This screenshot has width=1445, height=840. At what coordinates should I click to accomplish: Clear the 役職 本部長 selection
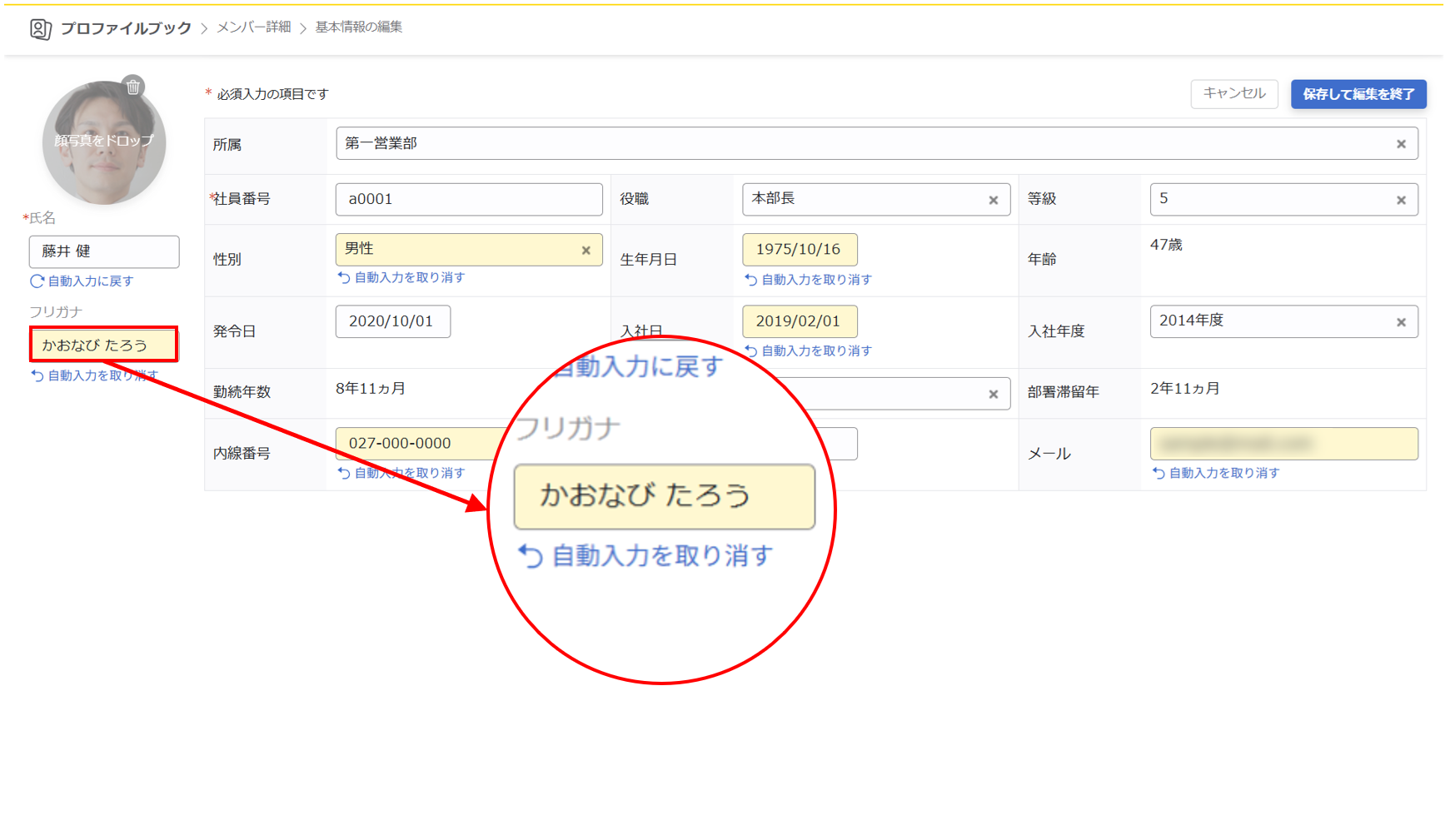coord(993,200)
